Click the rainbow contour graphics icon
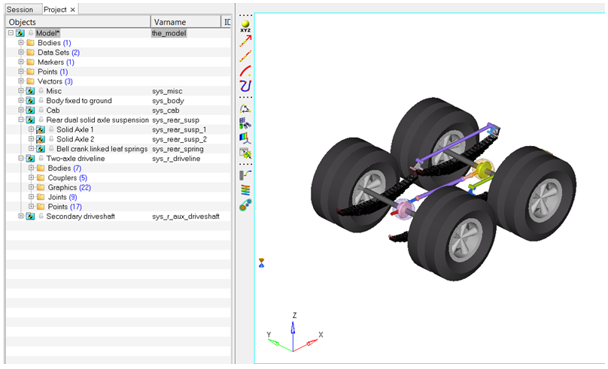 tap(245, 138)
